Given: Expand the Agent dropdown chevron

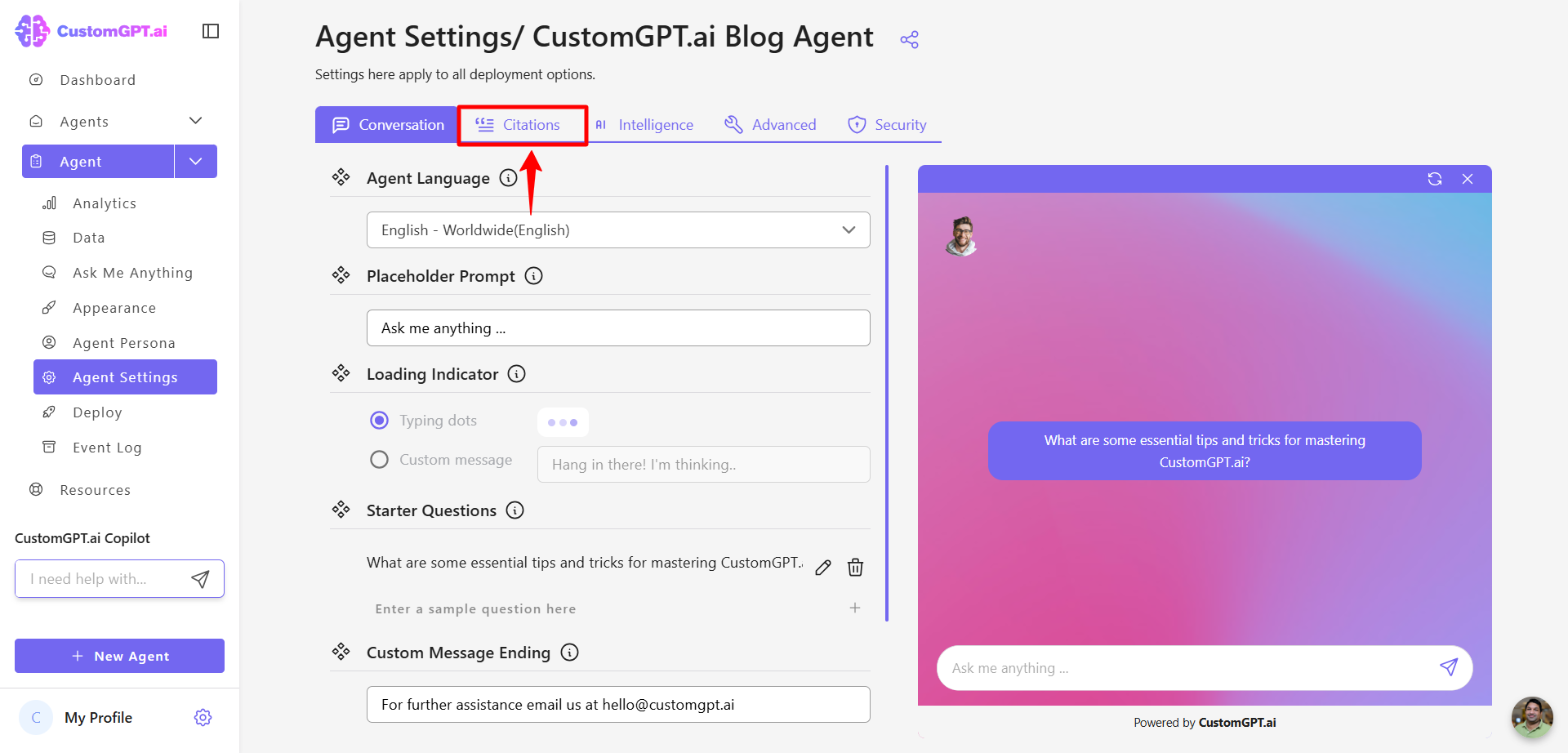Looking at the screenshot, I should click(x=196, y=162).
